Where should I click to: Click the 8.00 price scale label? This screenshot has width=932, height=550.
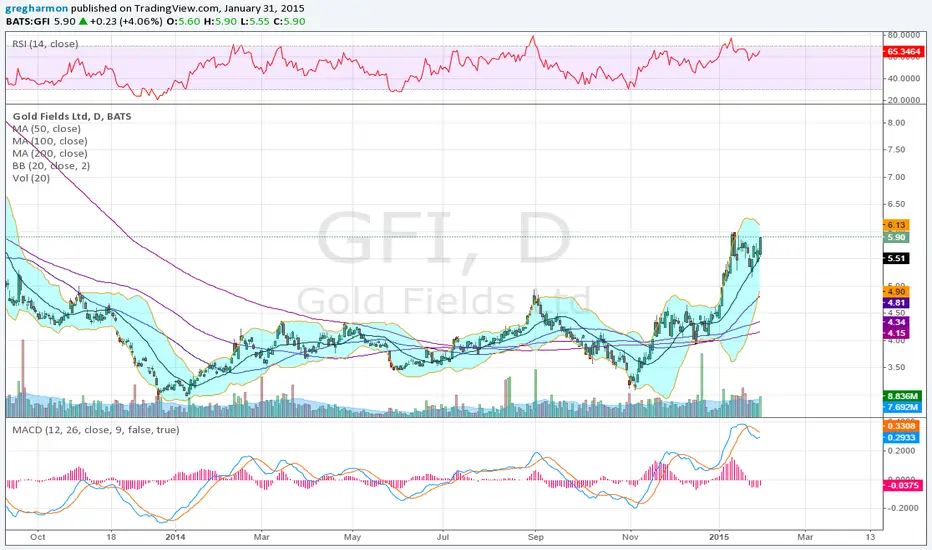pos(896,123)
